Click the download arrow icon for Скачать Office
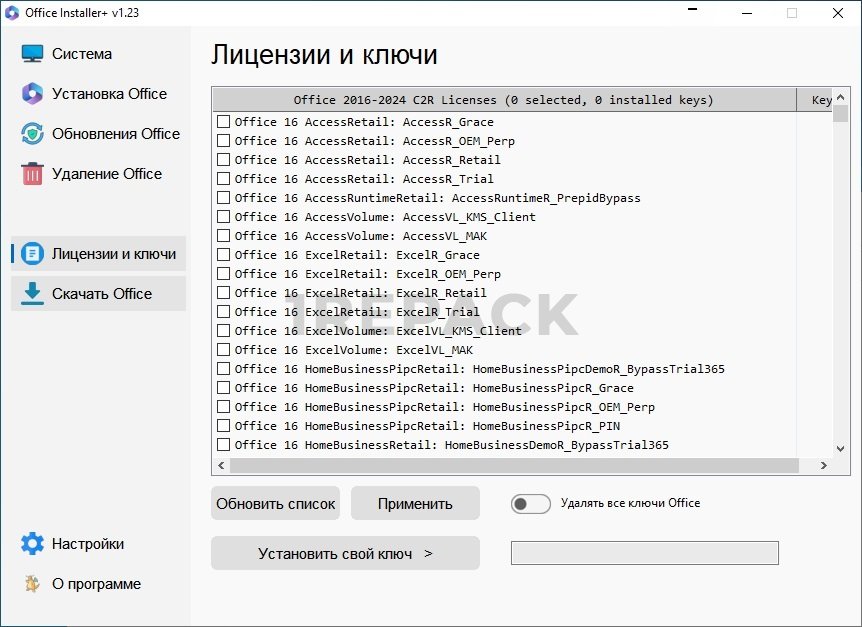 (33, 294)
